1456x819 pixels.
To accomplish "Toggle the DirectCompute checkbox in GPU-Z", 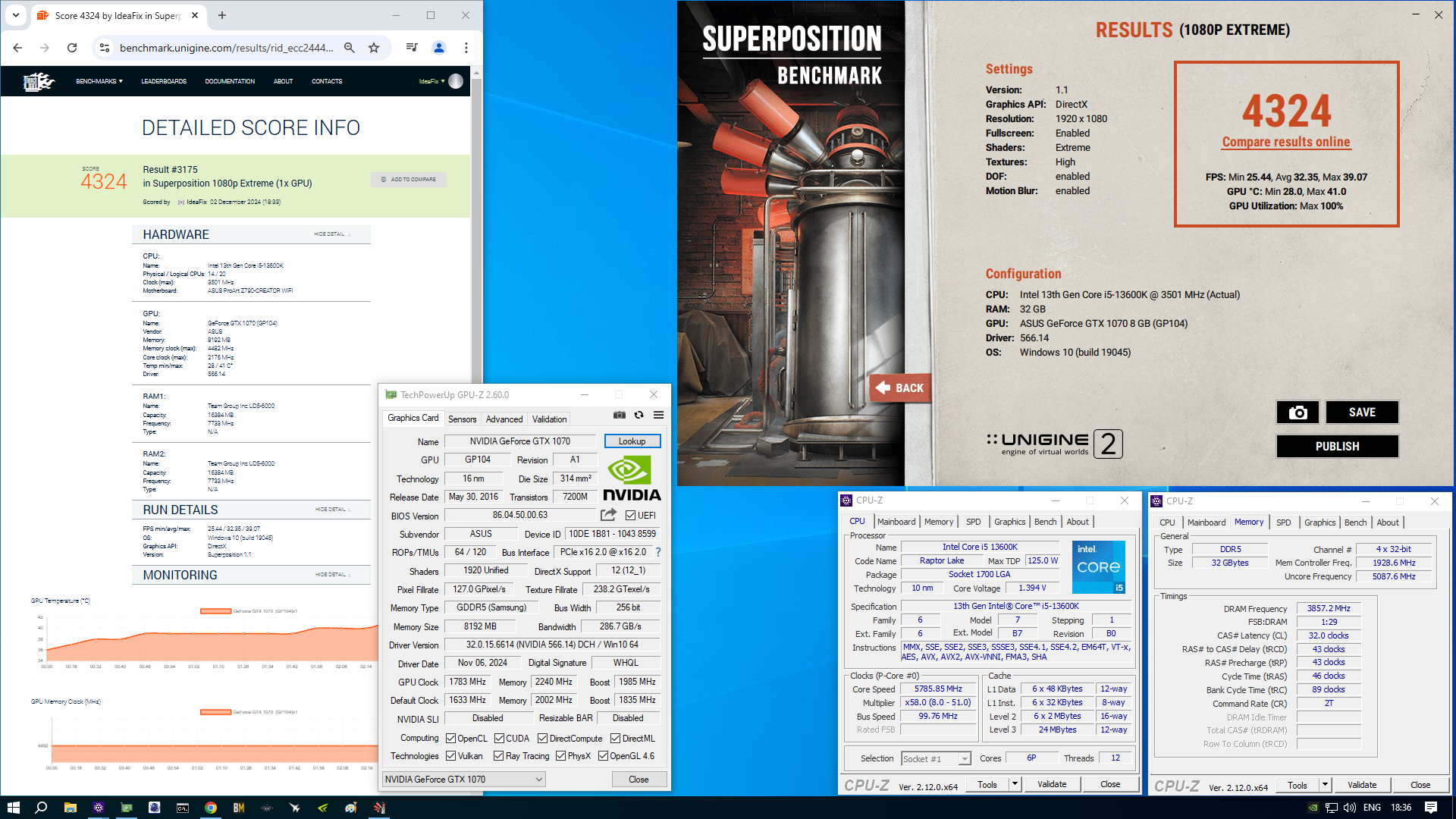I will (x=542, y=739).
